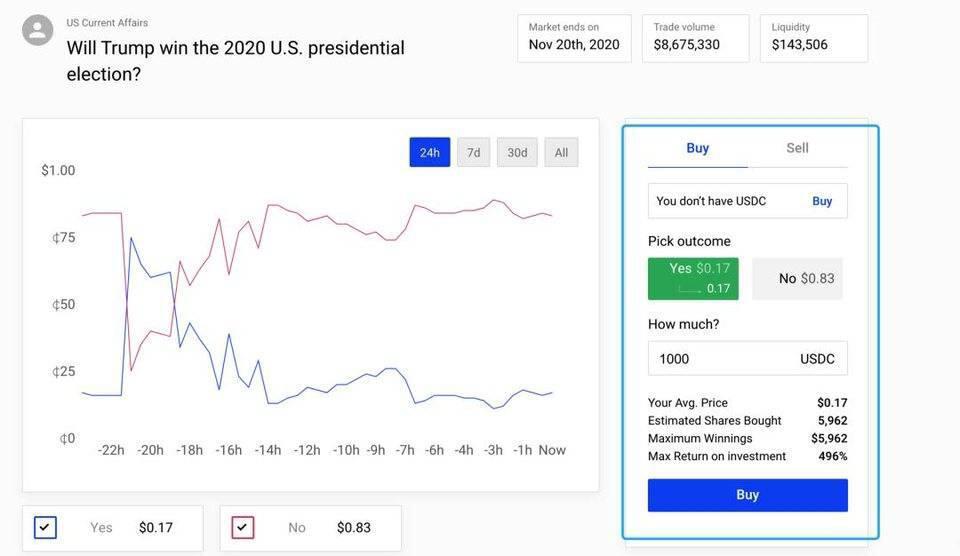Select the 24h chart range
The image size is (960, 556).
click(429, 152)
